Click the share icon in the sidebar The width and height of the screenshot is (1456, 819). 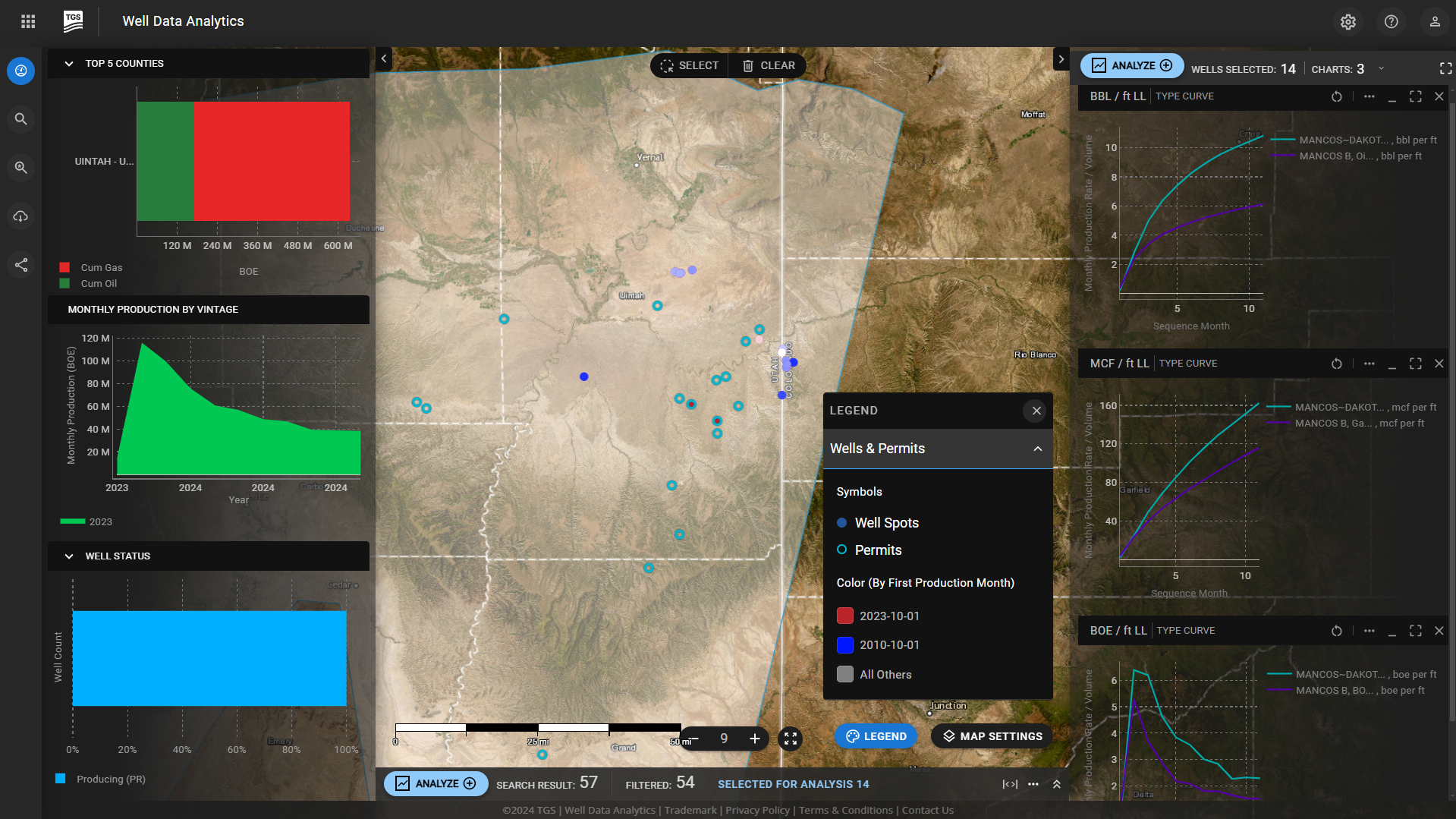click(x=21, y=265)
